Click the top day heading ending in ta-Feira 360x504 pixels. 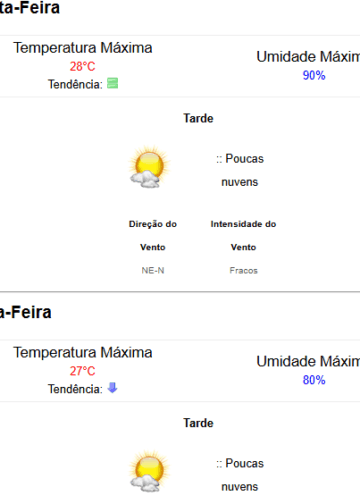tap(30, 8)
